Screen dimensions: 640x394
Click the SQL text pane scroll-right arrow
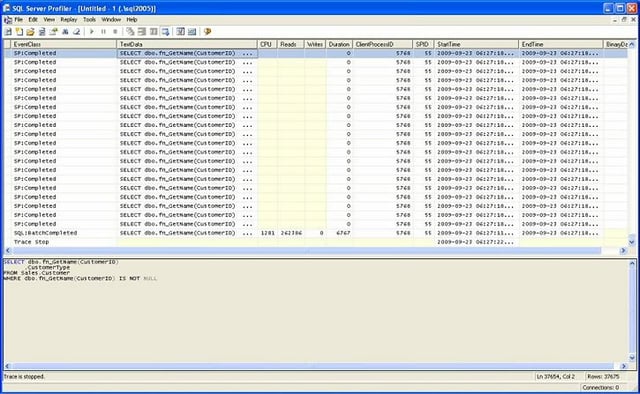click(x=623, y=366)
